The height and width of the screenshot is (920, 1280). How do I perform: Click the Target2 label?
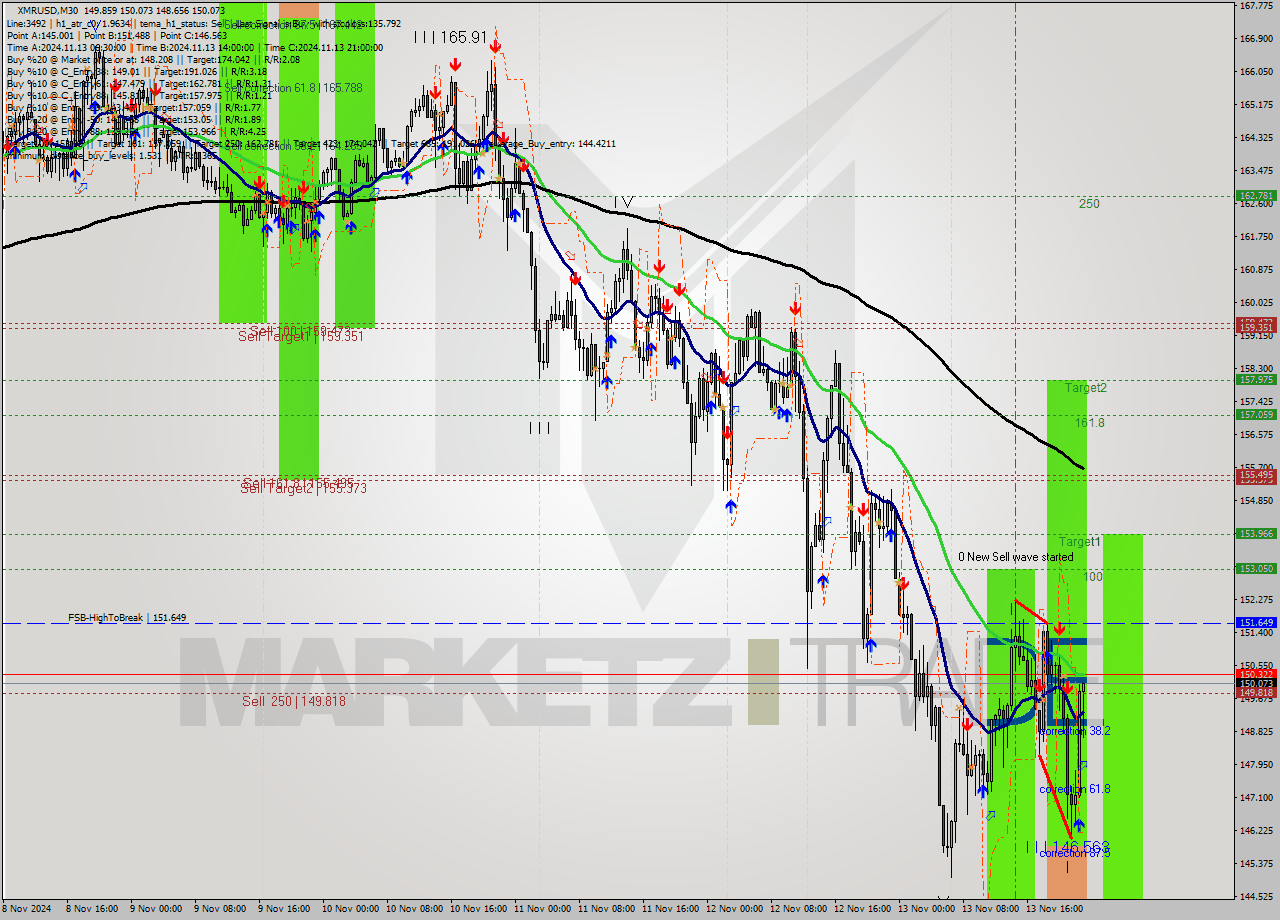click(1086, 388)
